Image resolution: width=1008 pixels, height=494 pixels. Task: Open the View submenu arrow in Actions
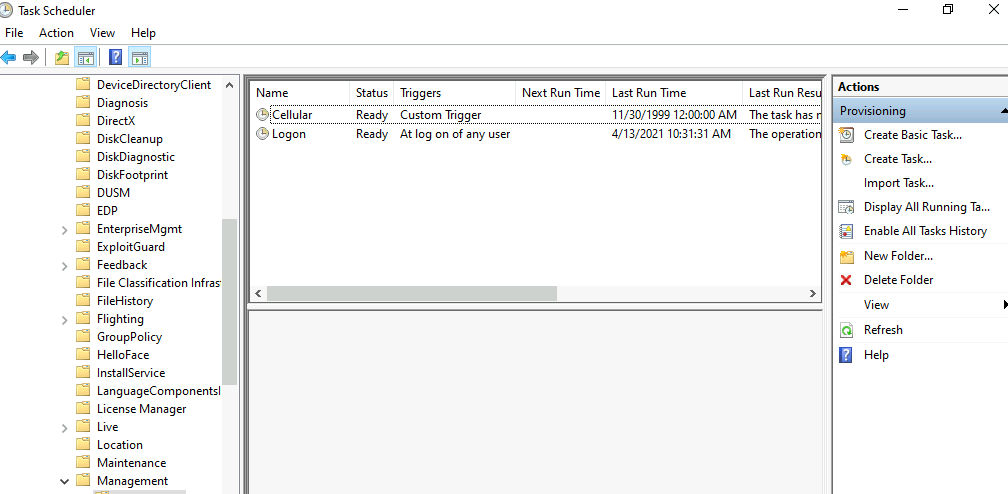pos(1005,304)
